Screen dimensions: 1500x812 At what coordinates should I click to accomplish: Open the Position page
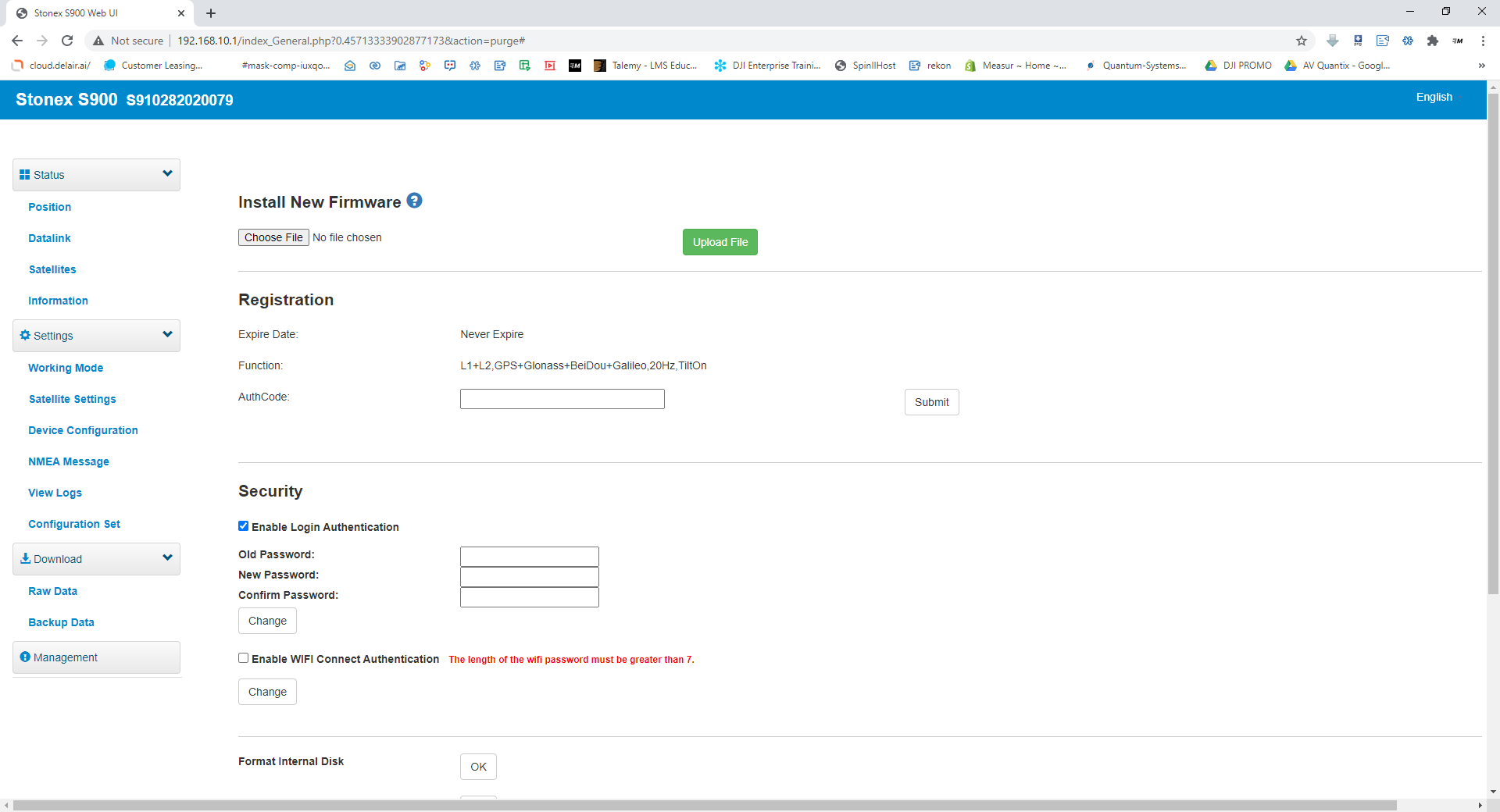point(50,207)
